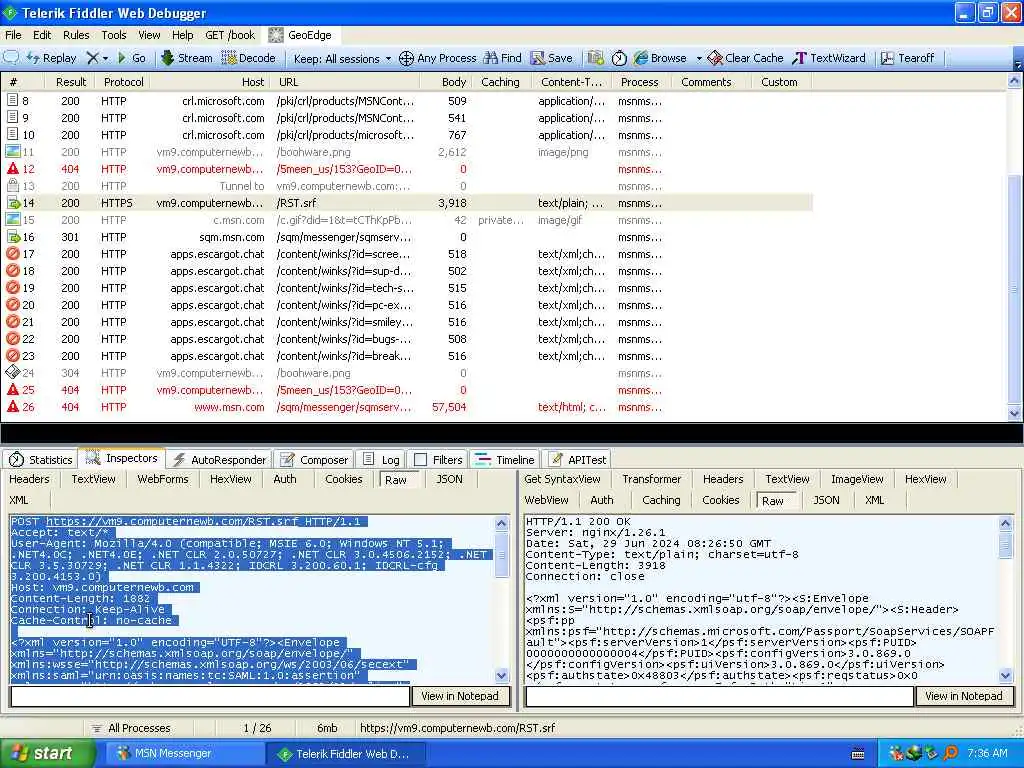Screen dimensions: 1024x768
Task: Open the Browse dropdown arrow
Action: (699, 58)
